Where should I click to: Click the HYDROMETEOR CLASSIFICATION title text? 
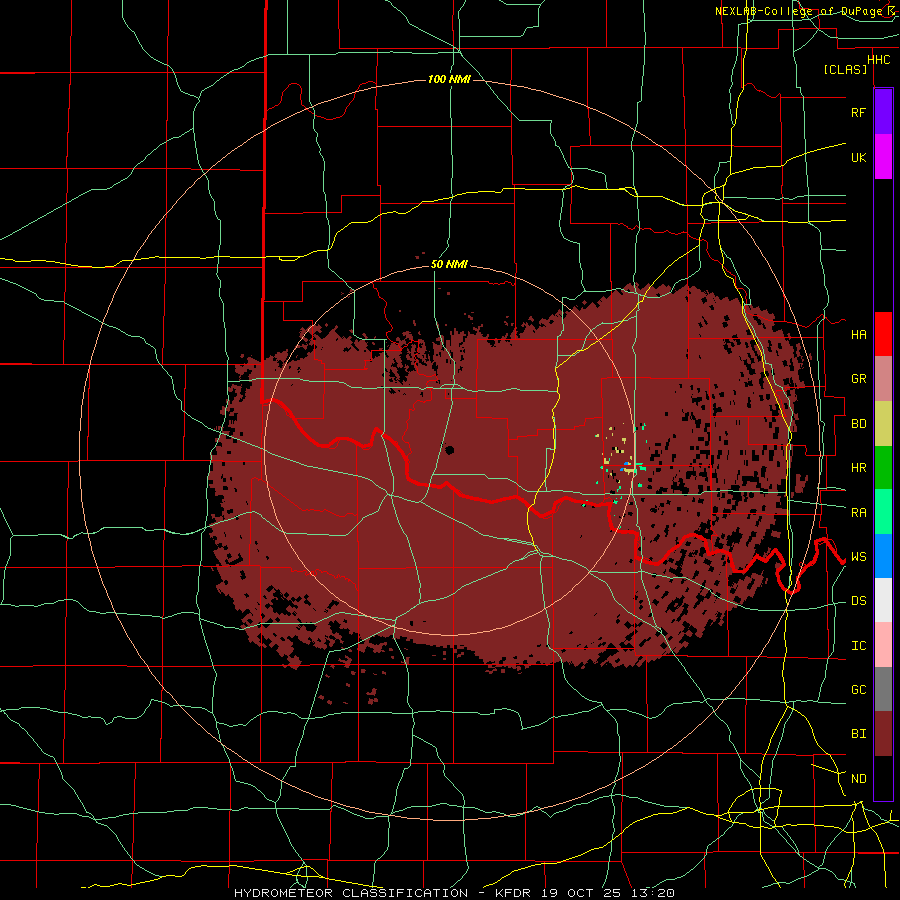pos(351,893)
